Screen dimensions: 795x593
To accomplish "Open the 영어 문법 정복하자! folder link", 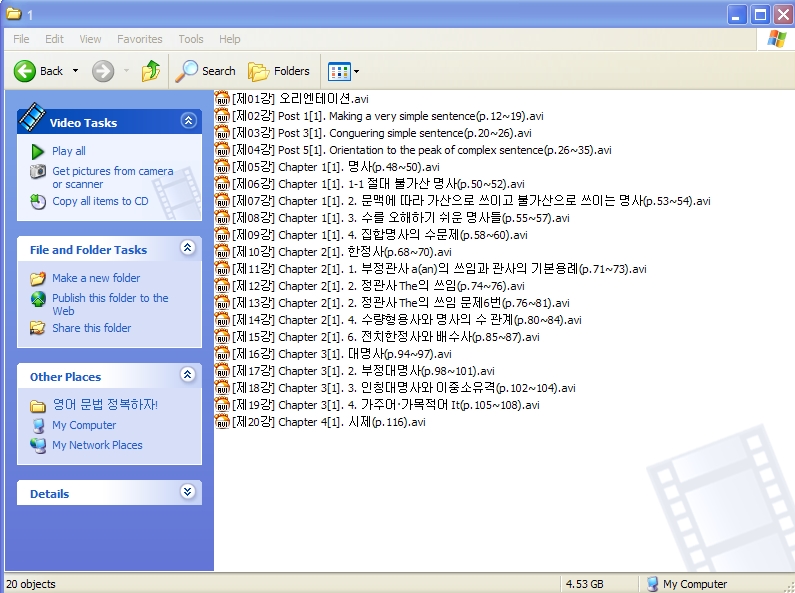I will pyautogui.click(x=105, y=404).
